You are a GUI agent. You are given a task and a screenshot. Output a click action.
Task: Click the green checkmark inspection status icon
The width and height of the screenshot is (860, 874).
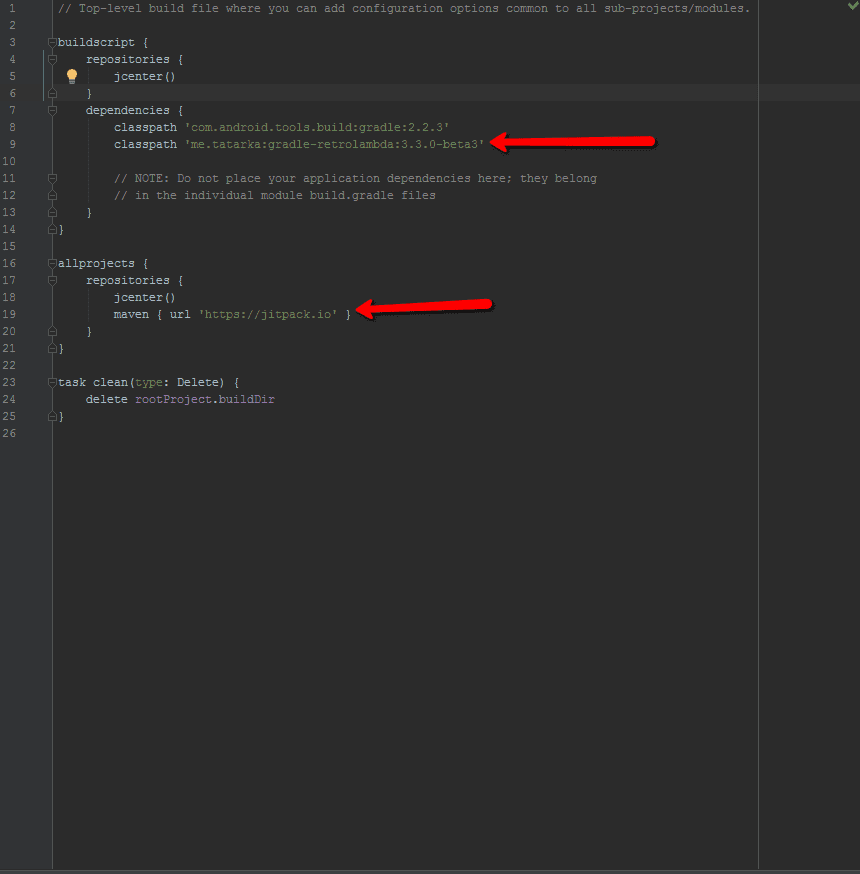pos(852,7)
